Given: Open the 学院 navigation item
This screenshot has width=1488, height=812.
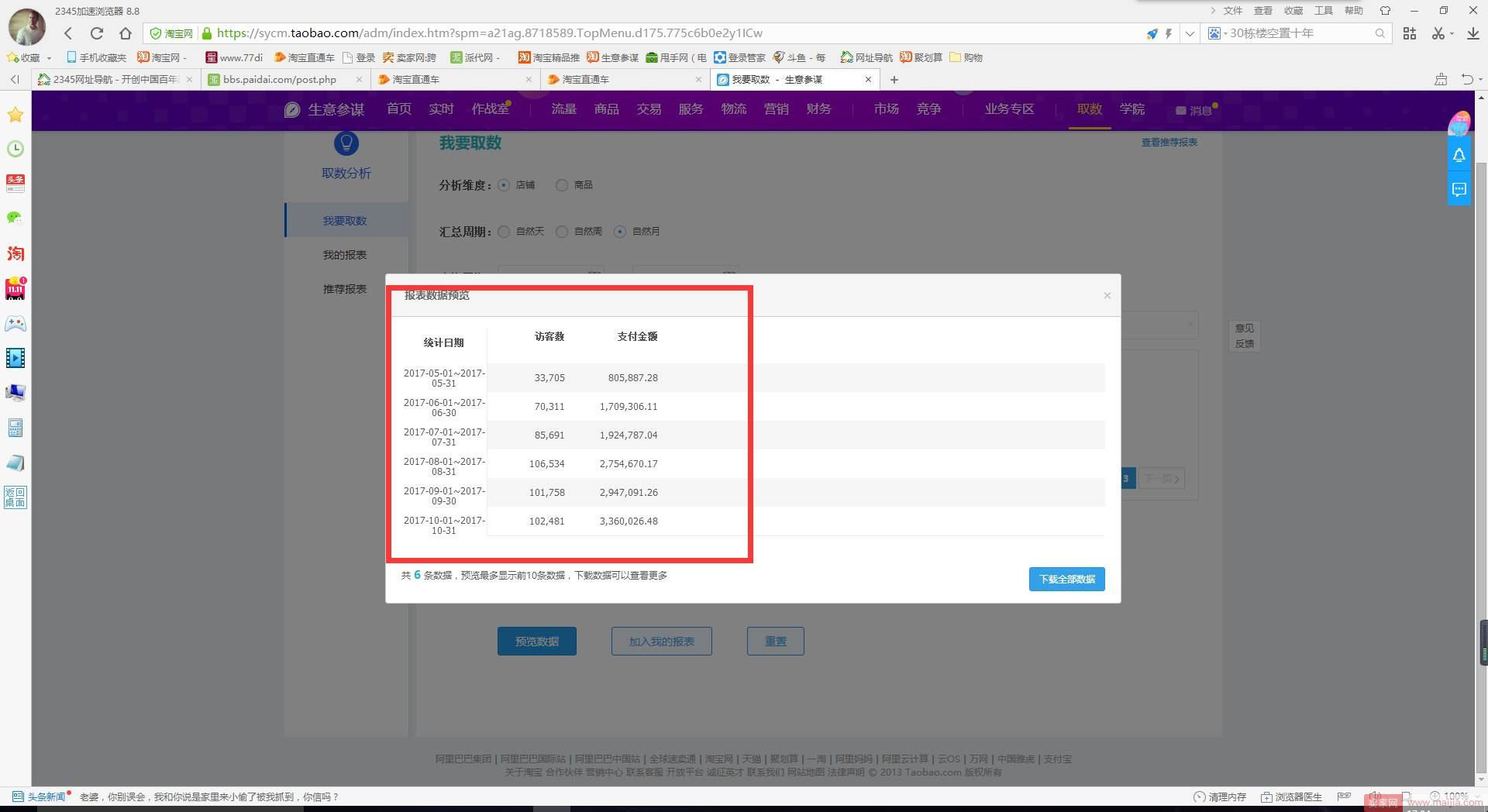Looking at the screenshot, I should (x=1132, y=109).
